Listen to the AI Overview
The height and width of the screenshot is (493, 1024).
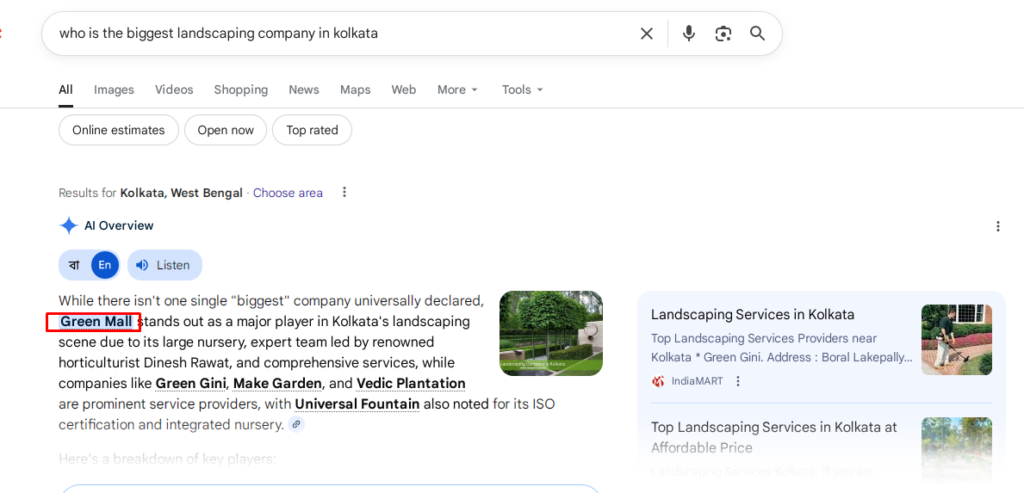point(165,264)
